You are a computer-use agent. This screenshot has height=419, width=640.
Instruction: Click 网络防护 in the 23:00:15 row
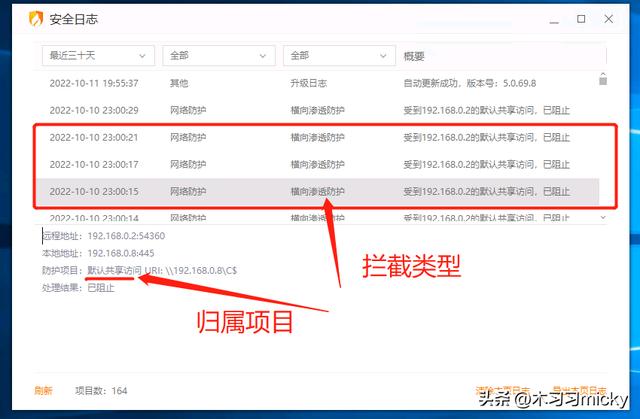[x=188, y=191]
